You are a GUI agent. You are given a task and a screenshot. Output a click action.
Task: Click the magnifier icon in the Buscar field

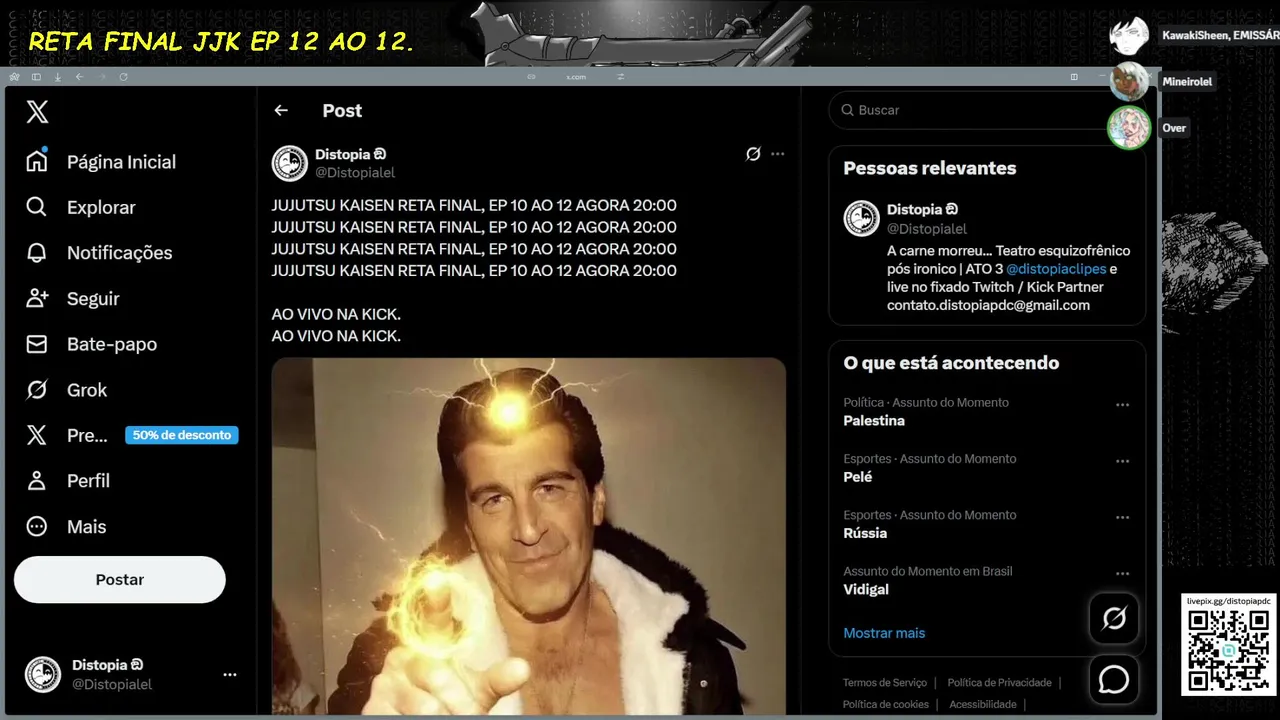click(847, 110)
